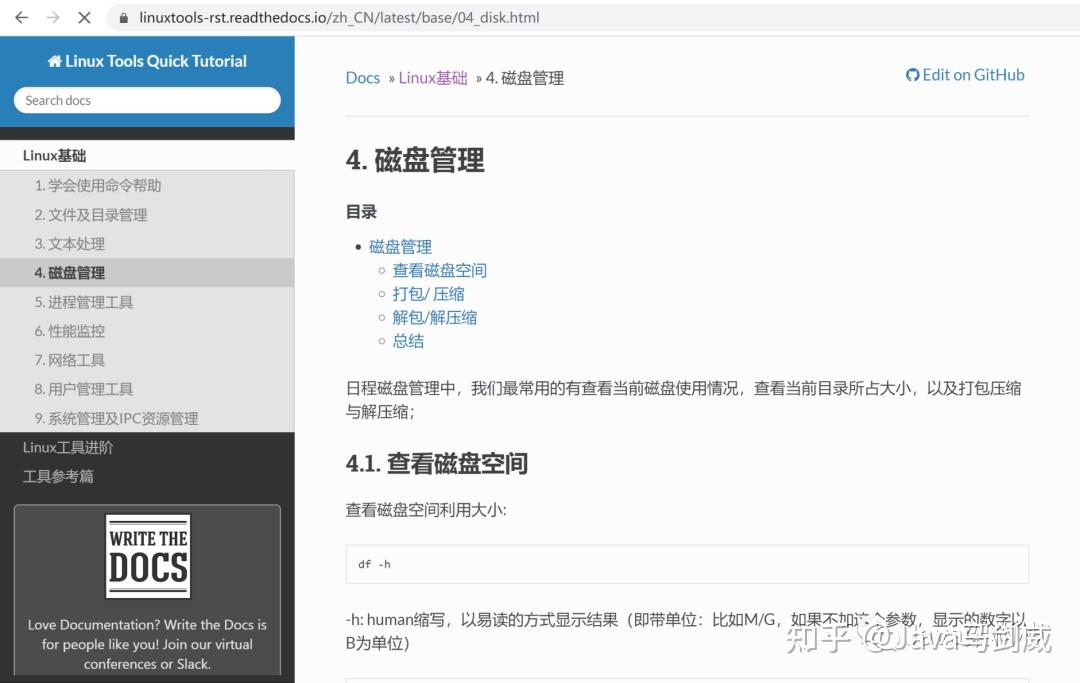The image size is (1080, 683).
Task: Stop page loading with the X icon
Action: (x=85, y=17)
